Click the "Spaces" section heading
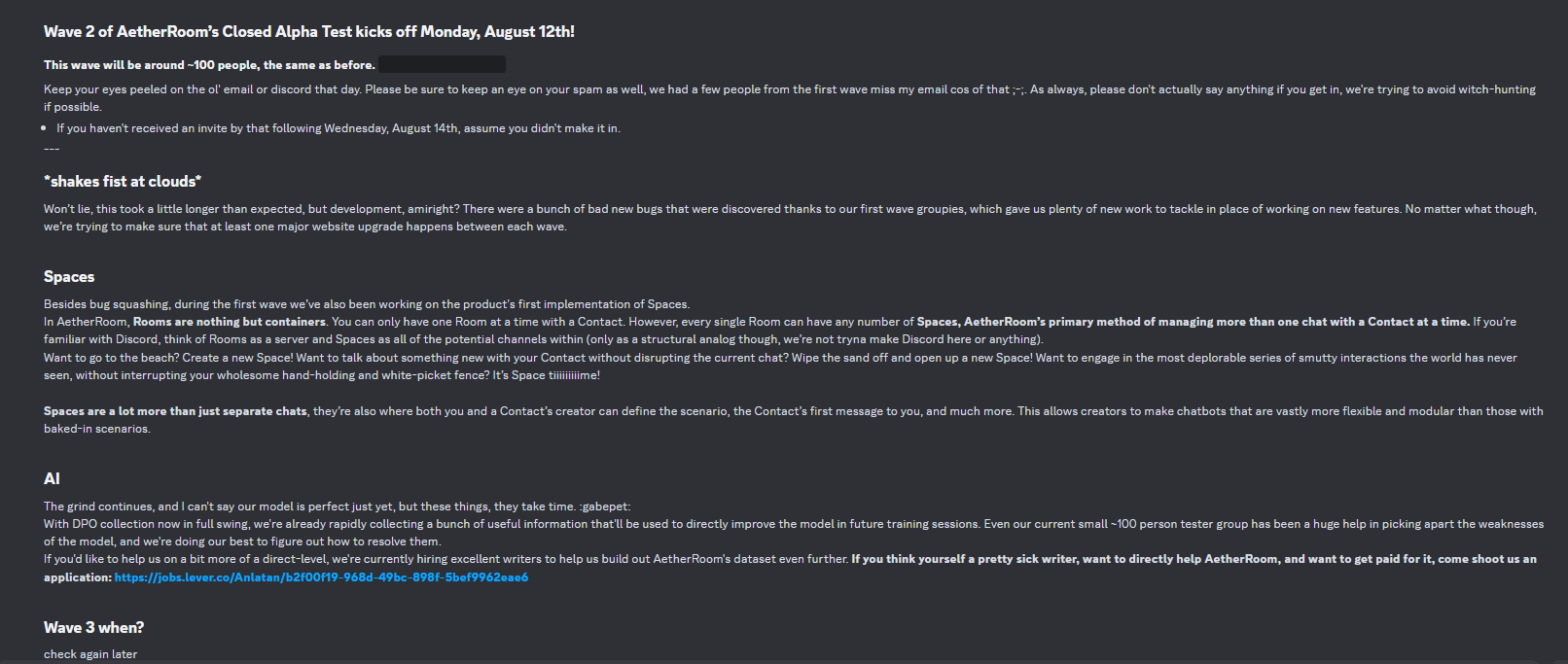Screen dimensions: 1568x664 (69, 277)
